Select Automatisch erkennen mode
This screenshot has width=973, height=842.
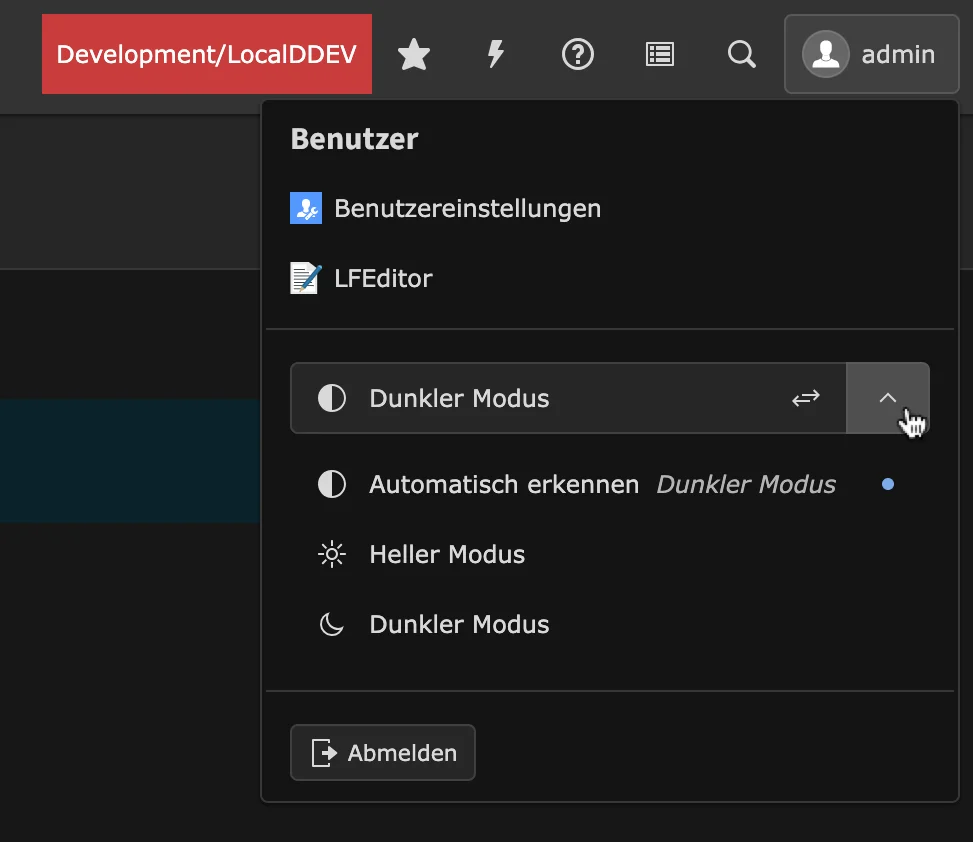503,484
